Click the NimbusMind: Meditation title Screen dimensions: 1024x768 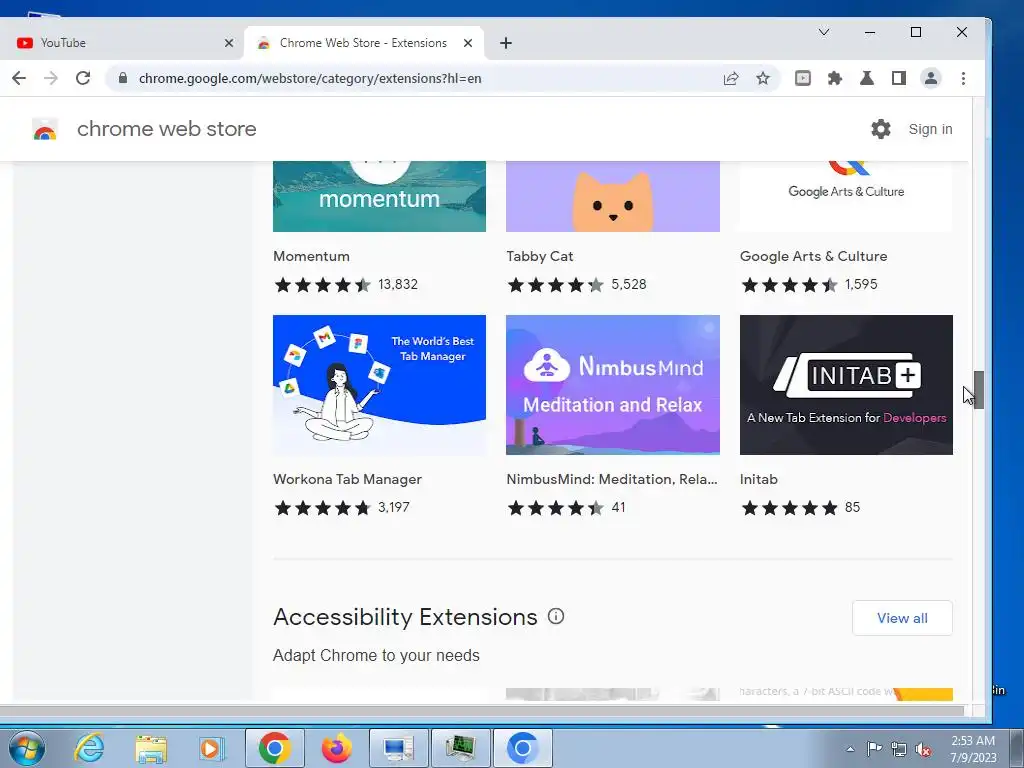point(612,479)
